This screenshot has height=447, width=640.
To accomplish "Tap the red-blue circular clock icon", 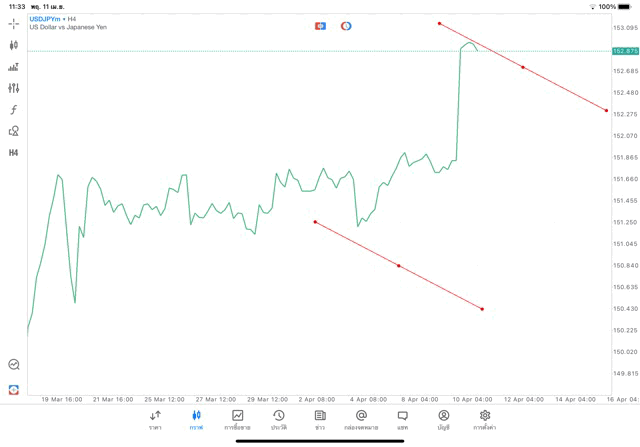I will tap(346, 26).
